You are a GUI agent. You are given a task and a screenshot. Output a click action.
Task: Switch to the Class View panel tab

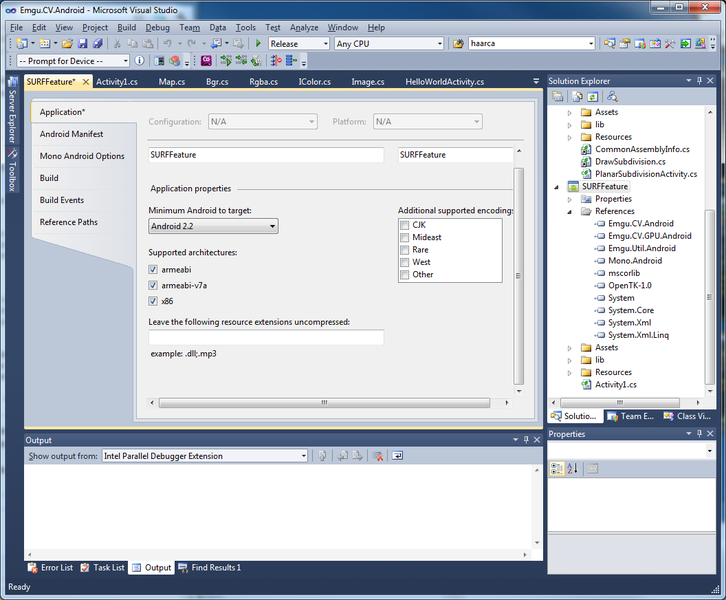(687, 416)
